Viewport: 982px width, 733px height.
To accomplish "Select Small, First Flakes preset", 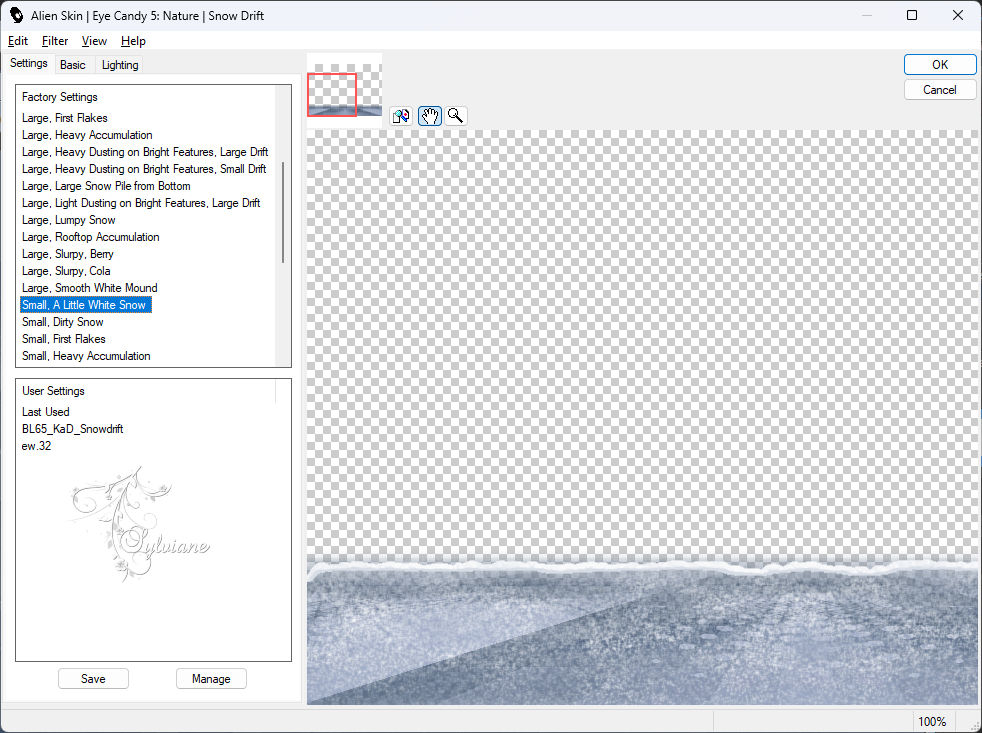I will [63, 338].
